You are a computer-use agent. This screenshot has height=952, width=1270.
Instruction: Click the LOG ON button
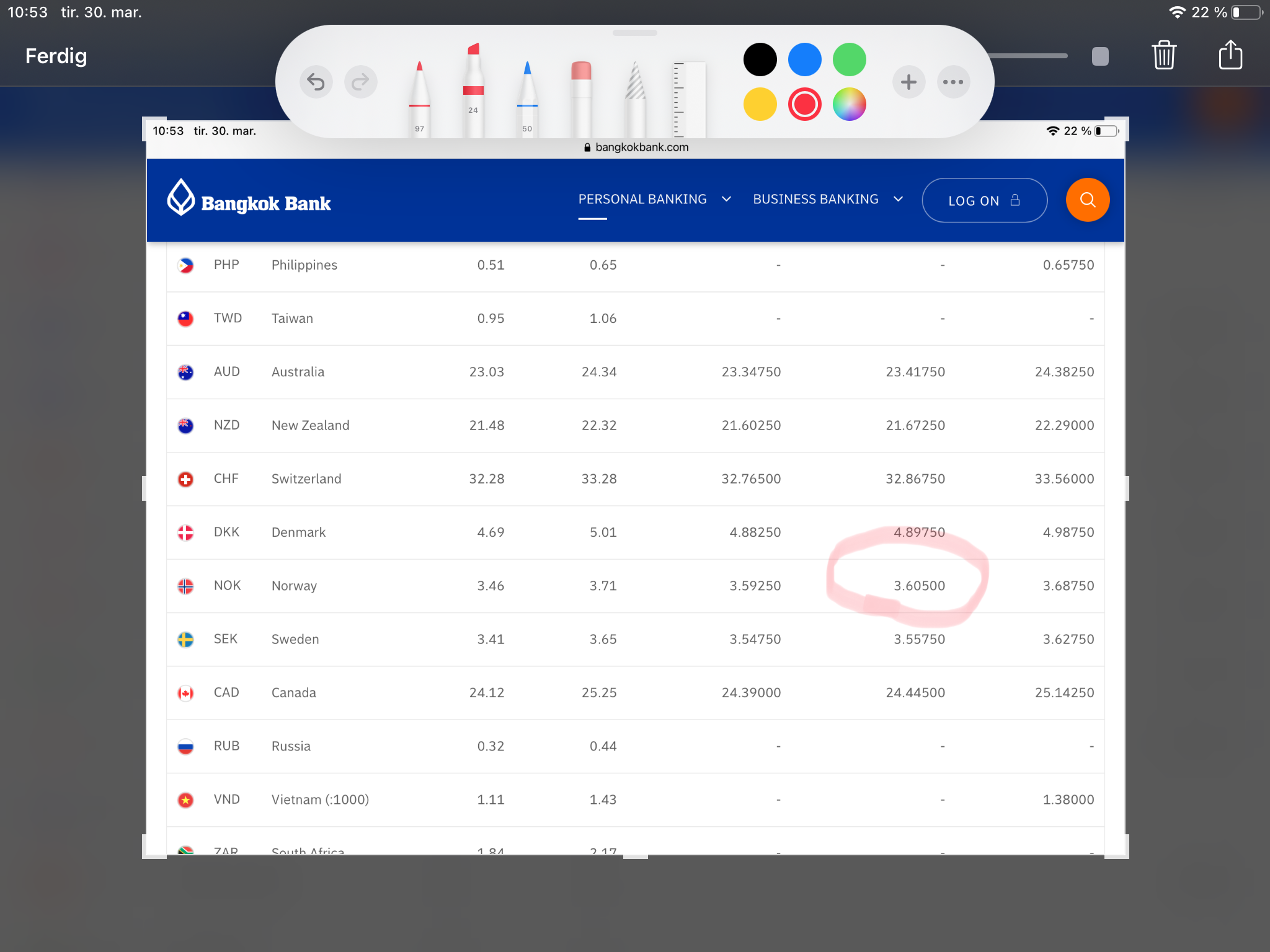pos(984,200)
